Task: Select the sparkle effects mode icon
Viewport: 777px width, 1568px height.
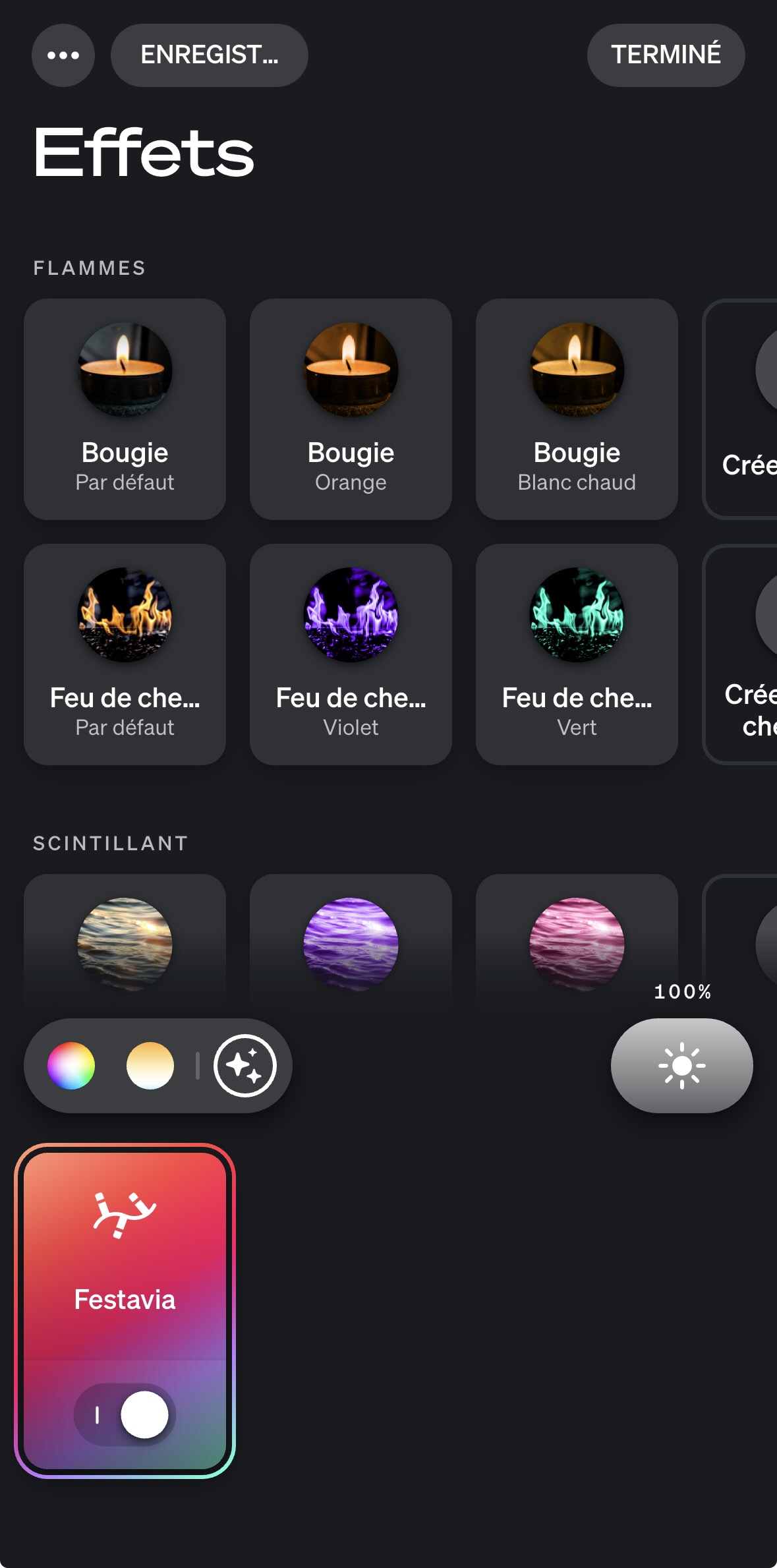Action: [x=245, y=1066]
